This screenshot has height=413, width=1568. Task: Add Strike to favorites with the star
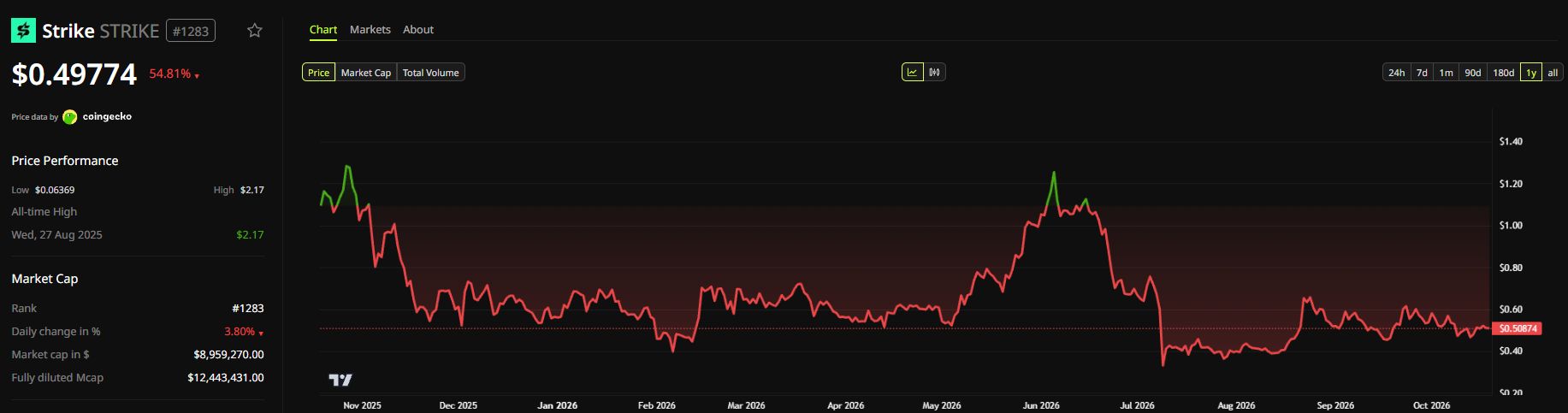click(x=254, y=31)
